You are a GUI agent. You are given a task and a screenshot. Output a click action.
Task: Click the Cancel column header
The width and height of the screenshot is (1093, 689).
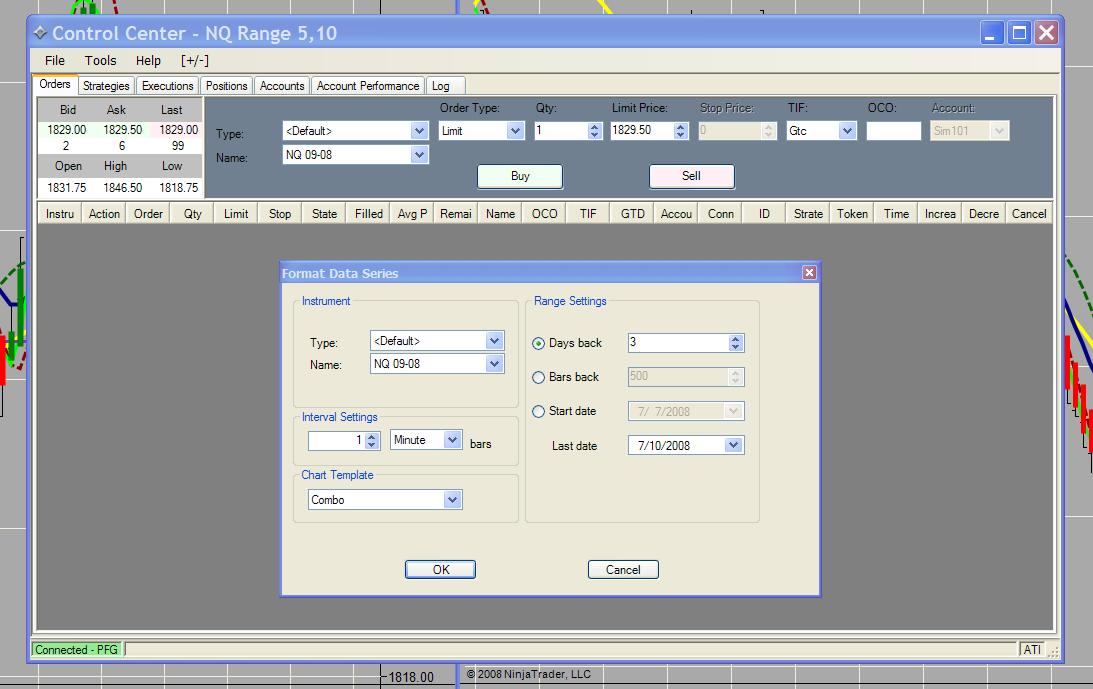point(1029,213)
